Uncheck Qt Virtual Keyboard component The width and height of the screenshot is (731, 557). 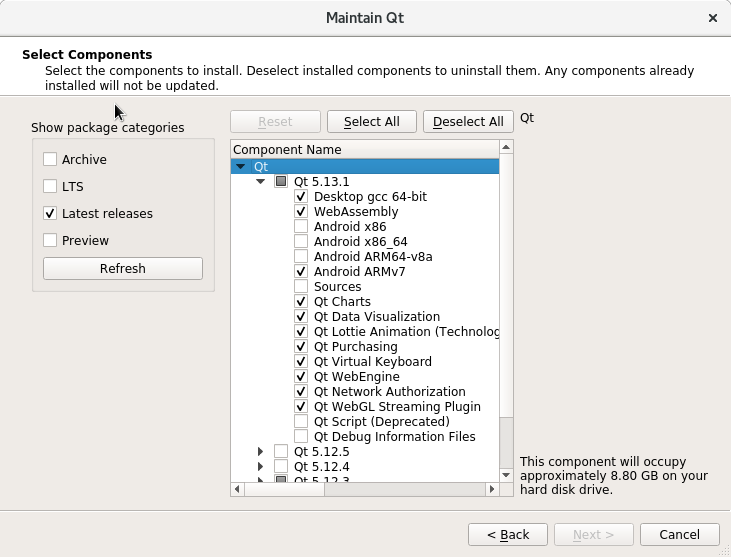click(x=301, y=361)
